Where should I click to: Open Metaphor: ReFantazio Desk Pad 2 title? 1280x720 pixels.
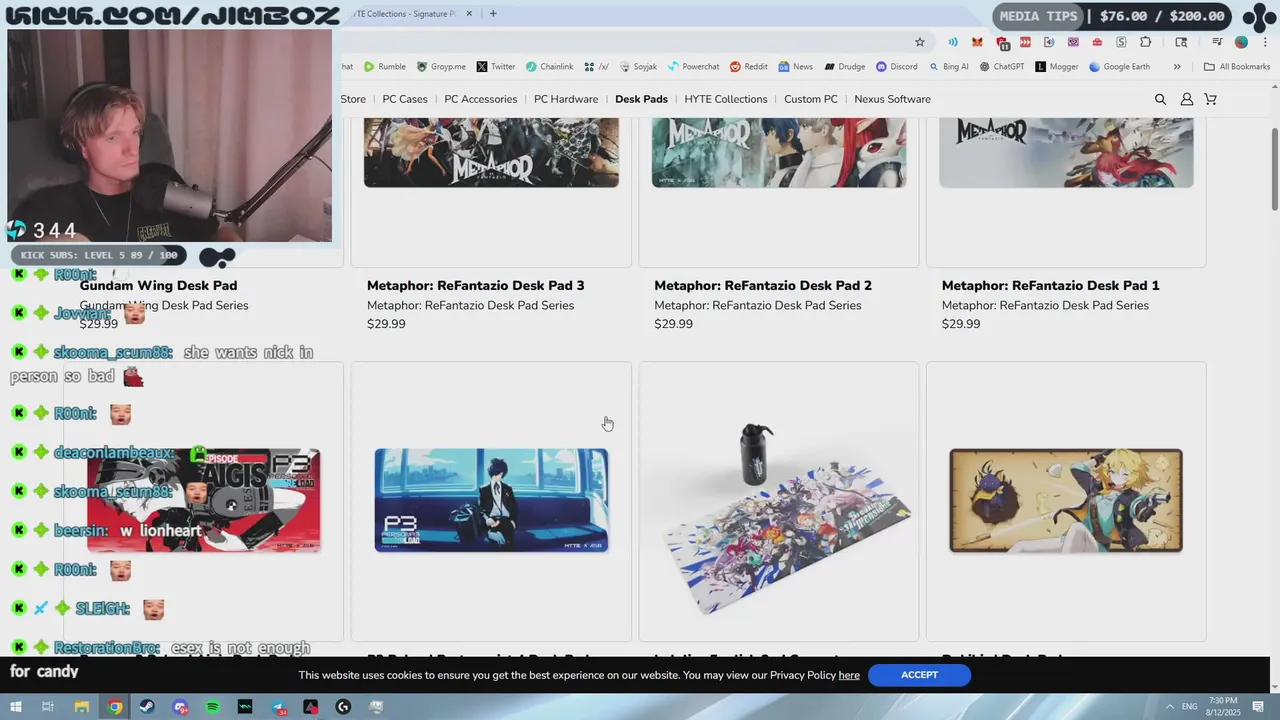pos(763,286)
